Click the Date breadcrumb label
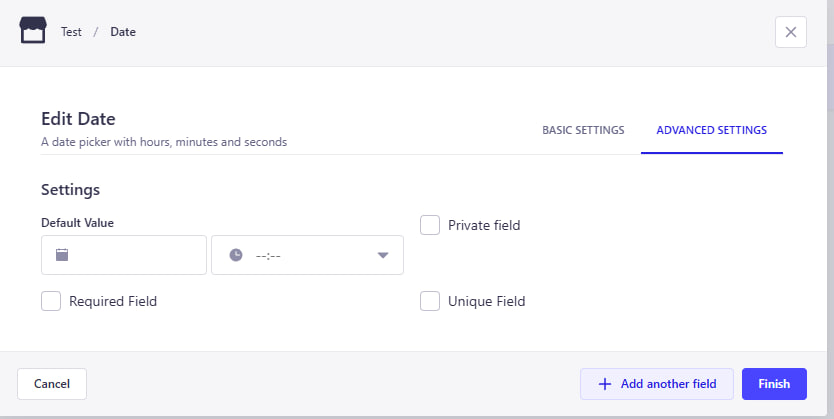834x419 pixels. coord(123,32)
